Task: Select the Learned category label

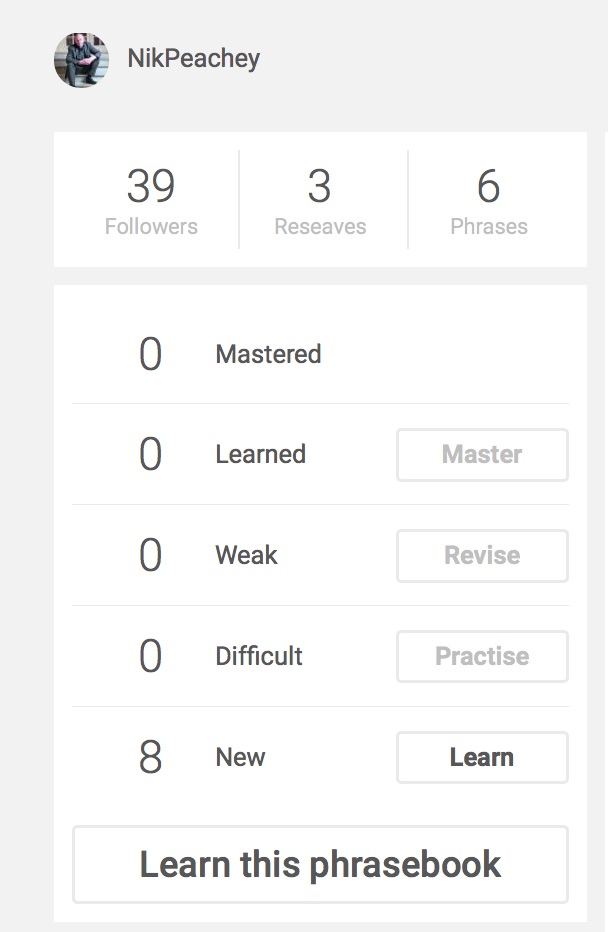Action: pos(260,454)
